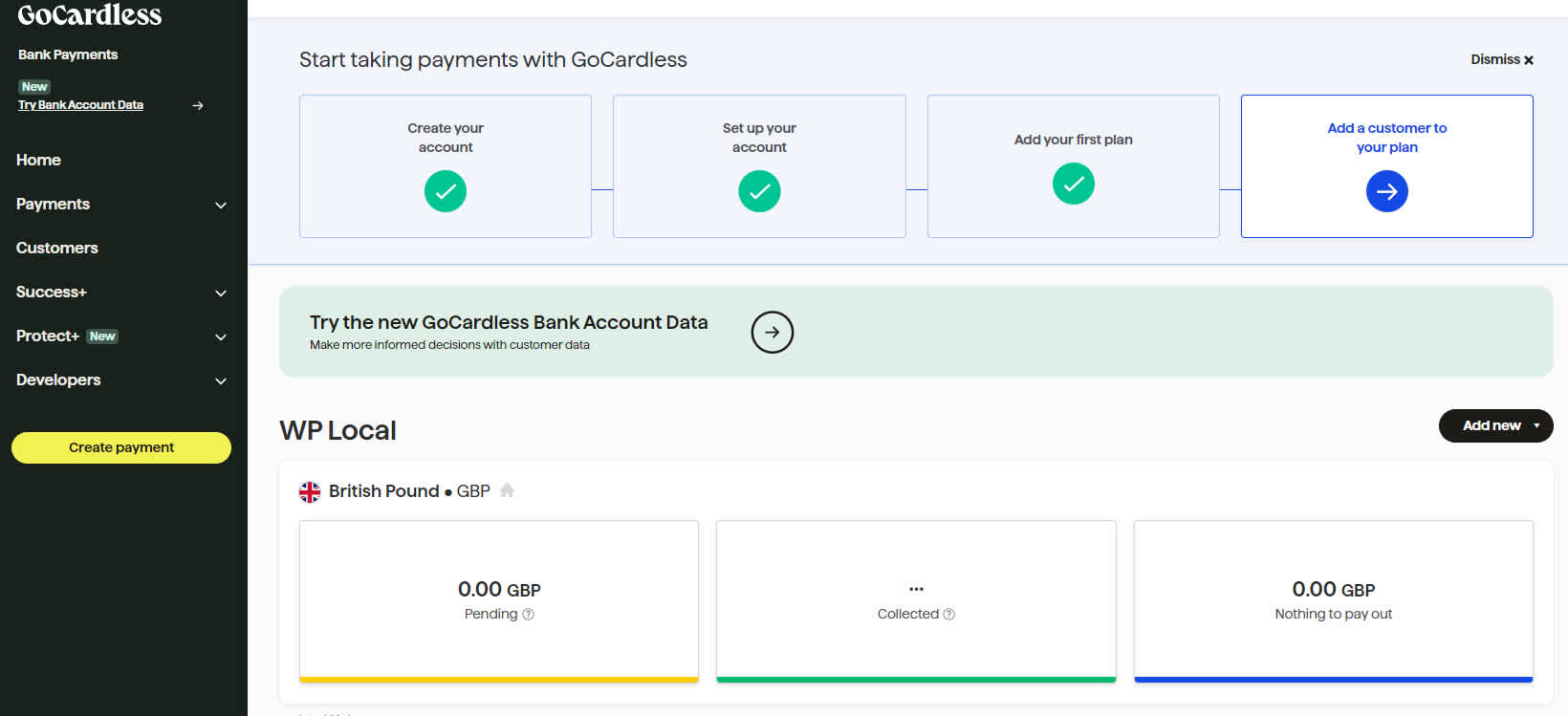Click green checkmark under Set up your account
Image resolution: width=1568 pixels, height=716 pixels.
click(x=759, y=191)
